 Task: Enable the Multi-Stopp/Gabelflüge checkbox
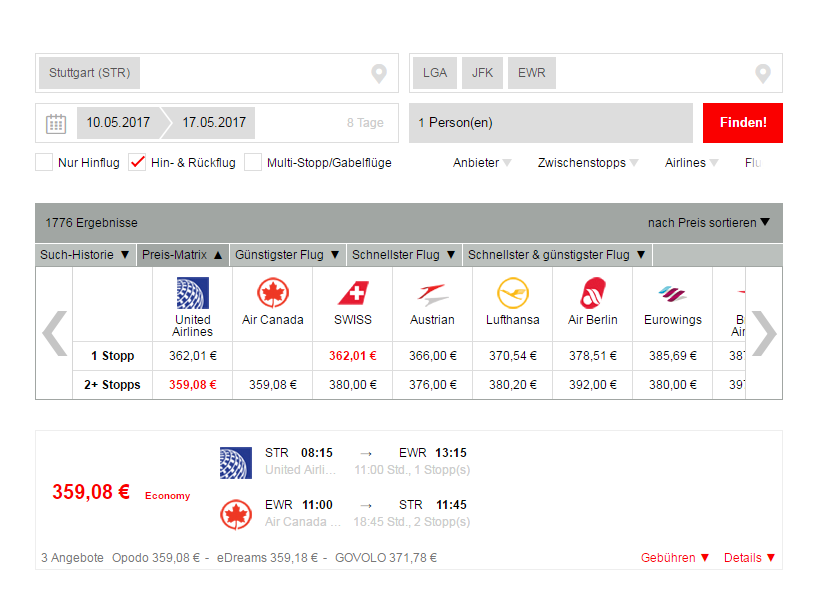[x=253, y=163]
